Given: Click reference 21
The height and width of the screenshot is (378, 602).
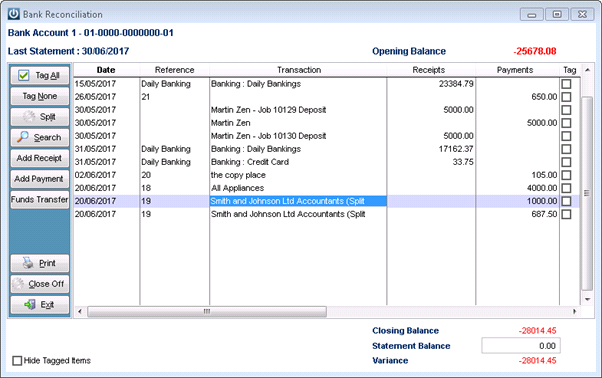Looking at the screenshot, I should coord(146,97).
